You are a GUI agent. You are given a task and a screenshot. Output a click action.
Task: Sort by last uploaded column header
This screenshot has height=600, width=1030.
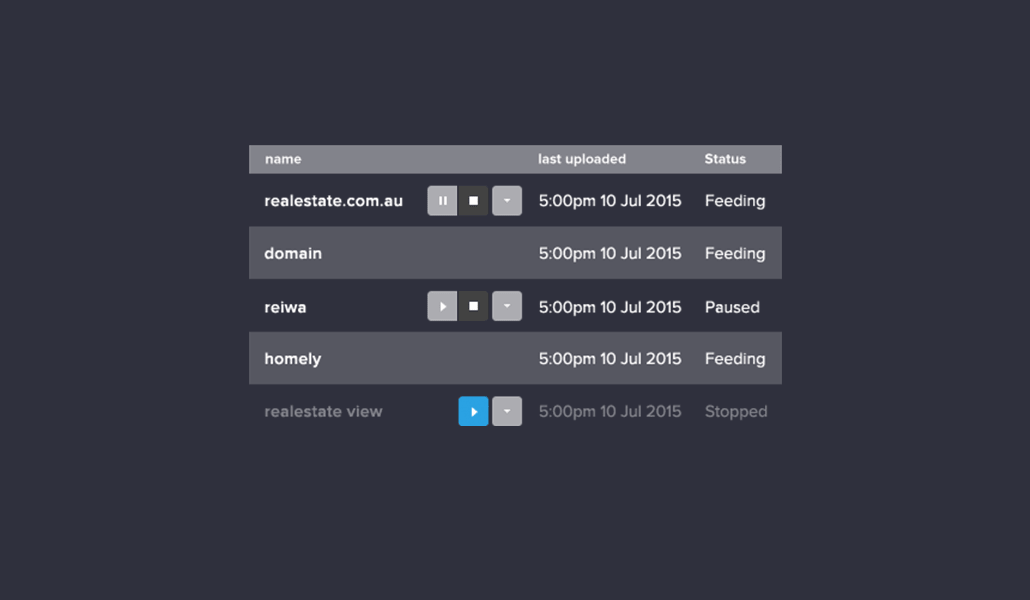click(x=582, y=159)
